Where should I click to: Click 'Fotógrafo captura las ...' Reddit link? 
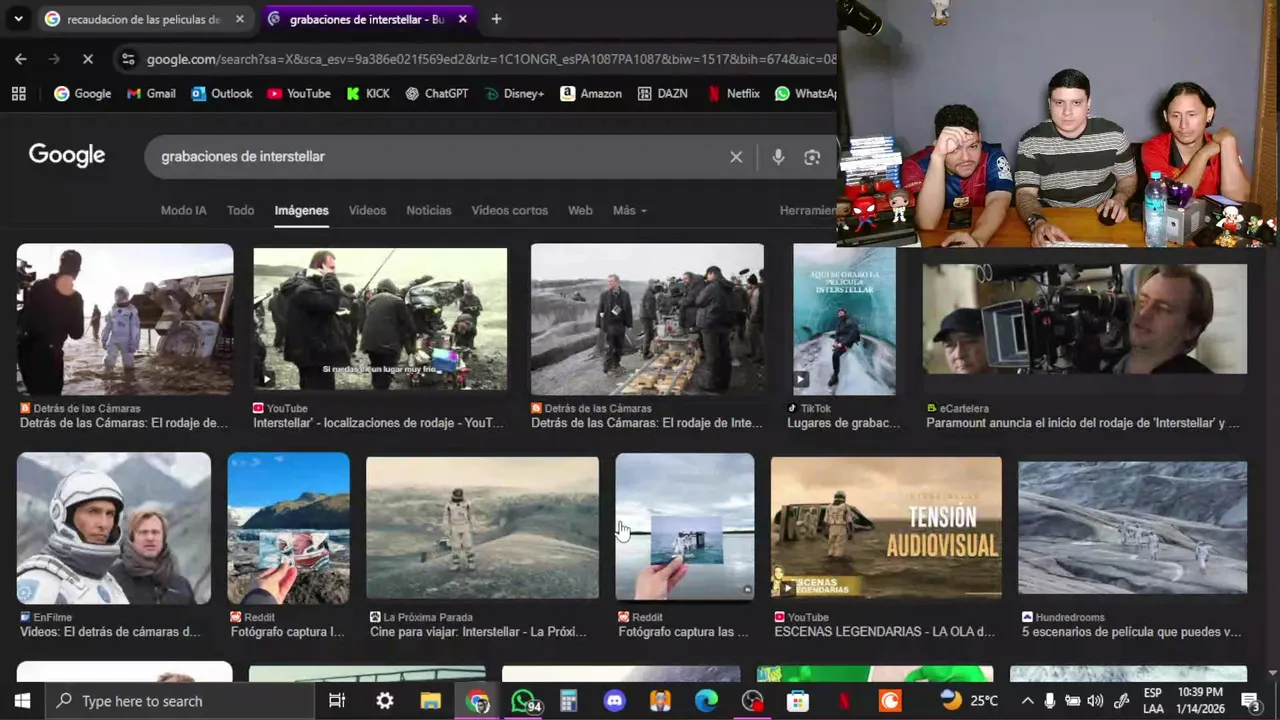pyautogui.click(x=683, y=632)
